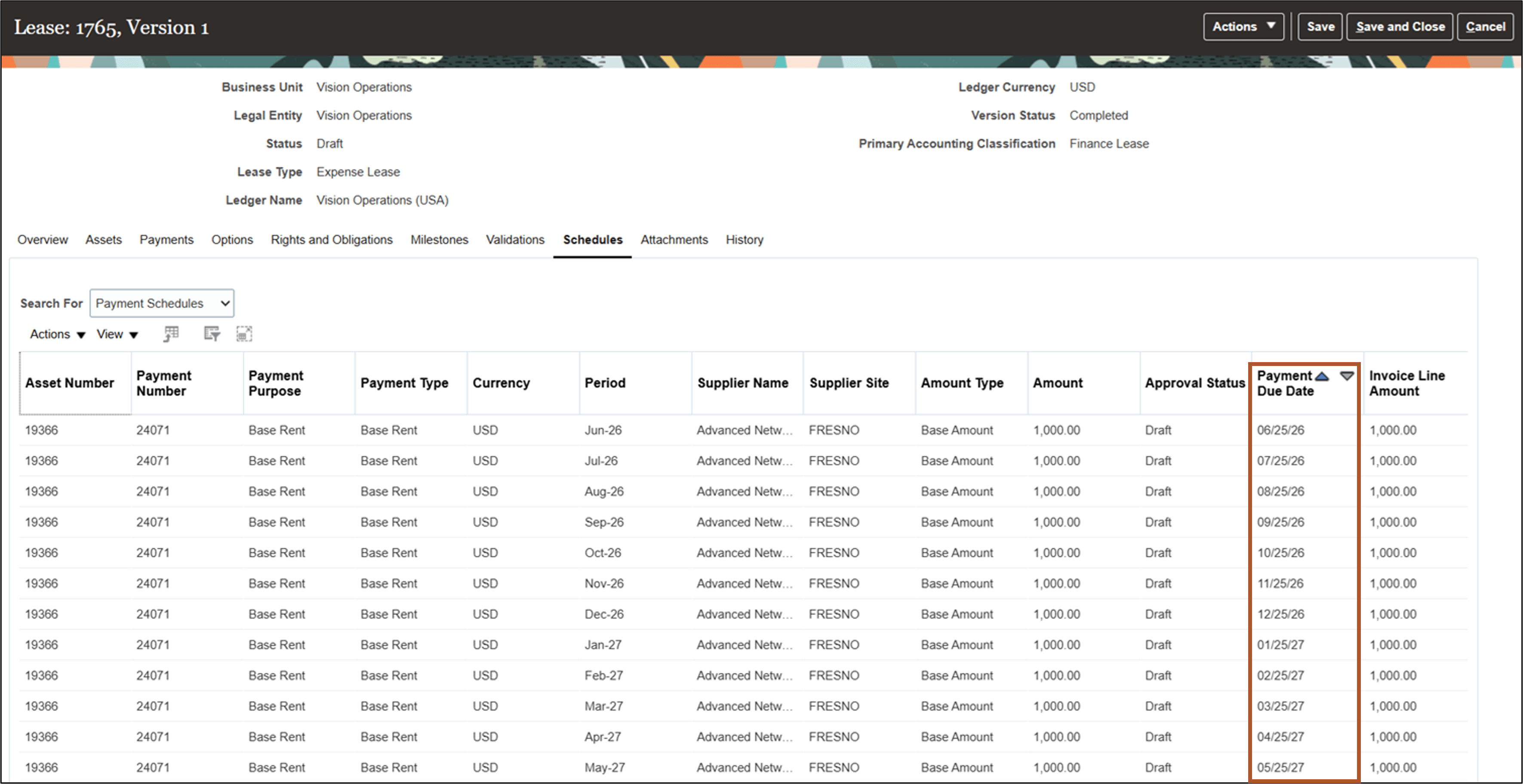Open the table Actions menu
Screen dimensions: 1523x784
pyautogui.click(x=57, y=334)
